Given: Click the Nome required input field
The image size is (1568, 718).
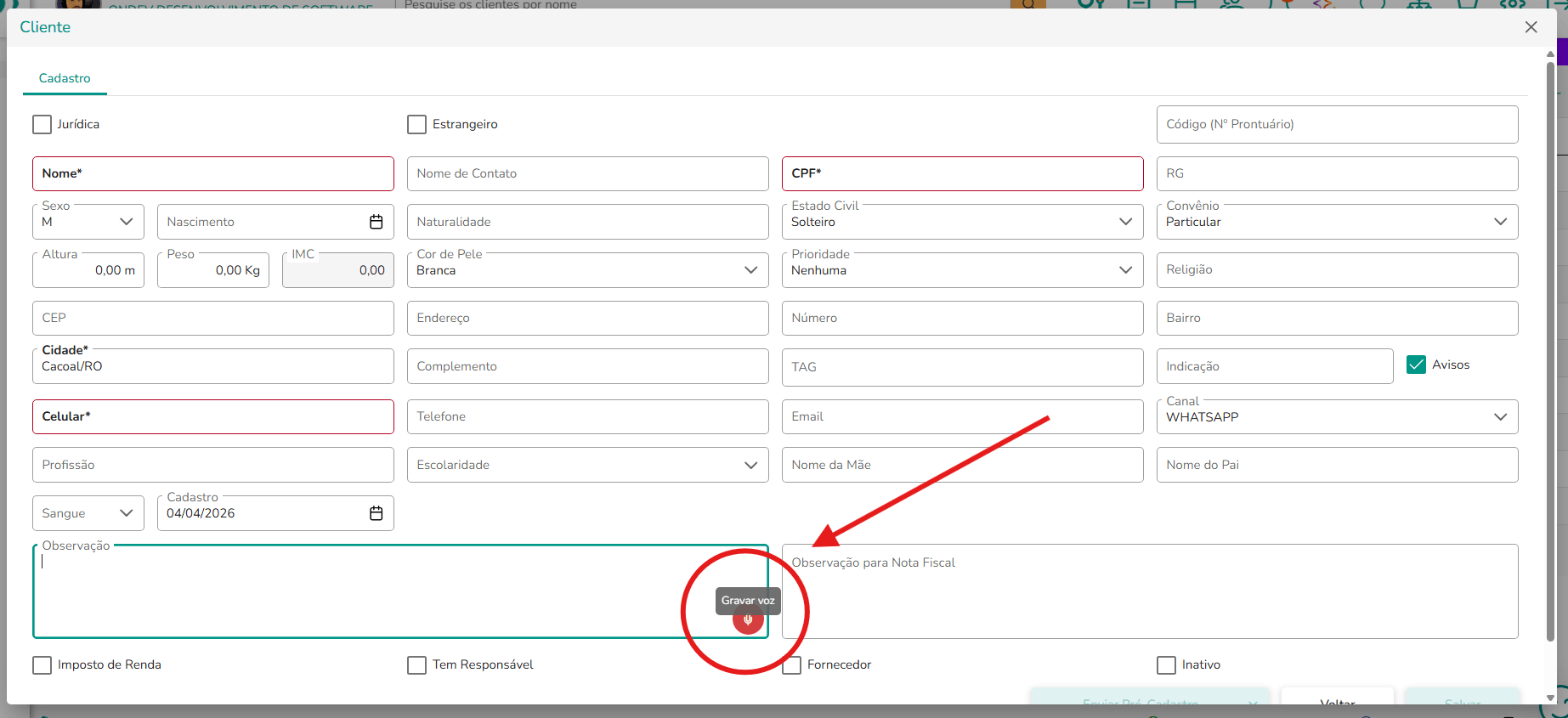Looking at the screenshot, I should point(213,173).
